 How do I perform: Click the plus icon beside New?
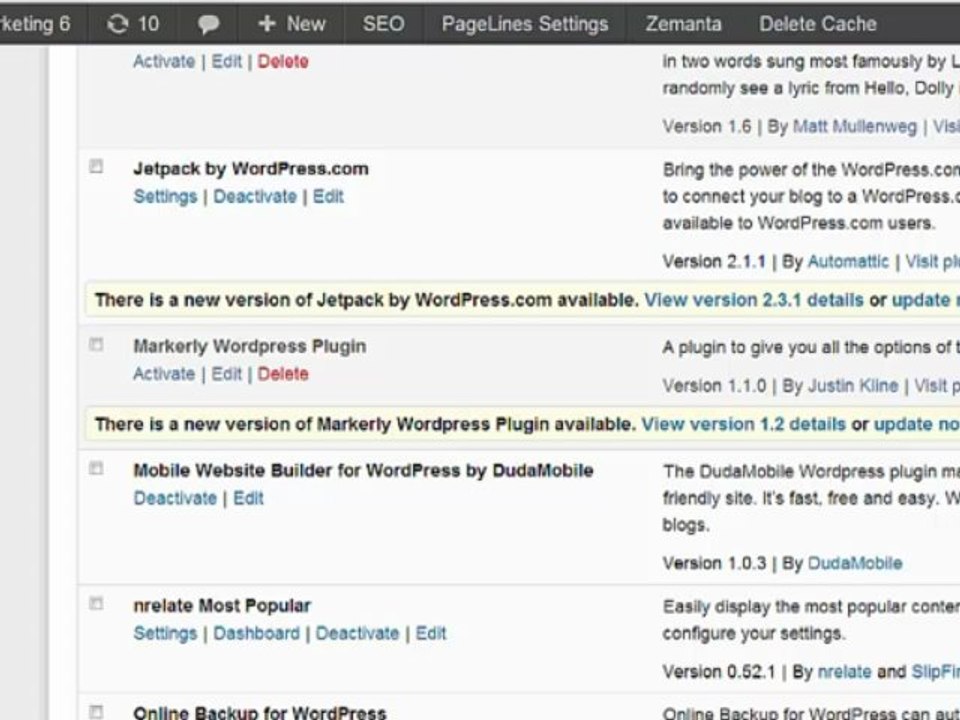(267, 24)
